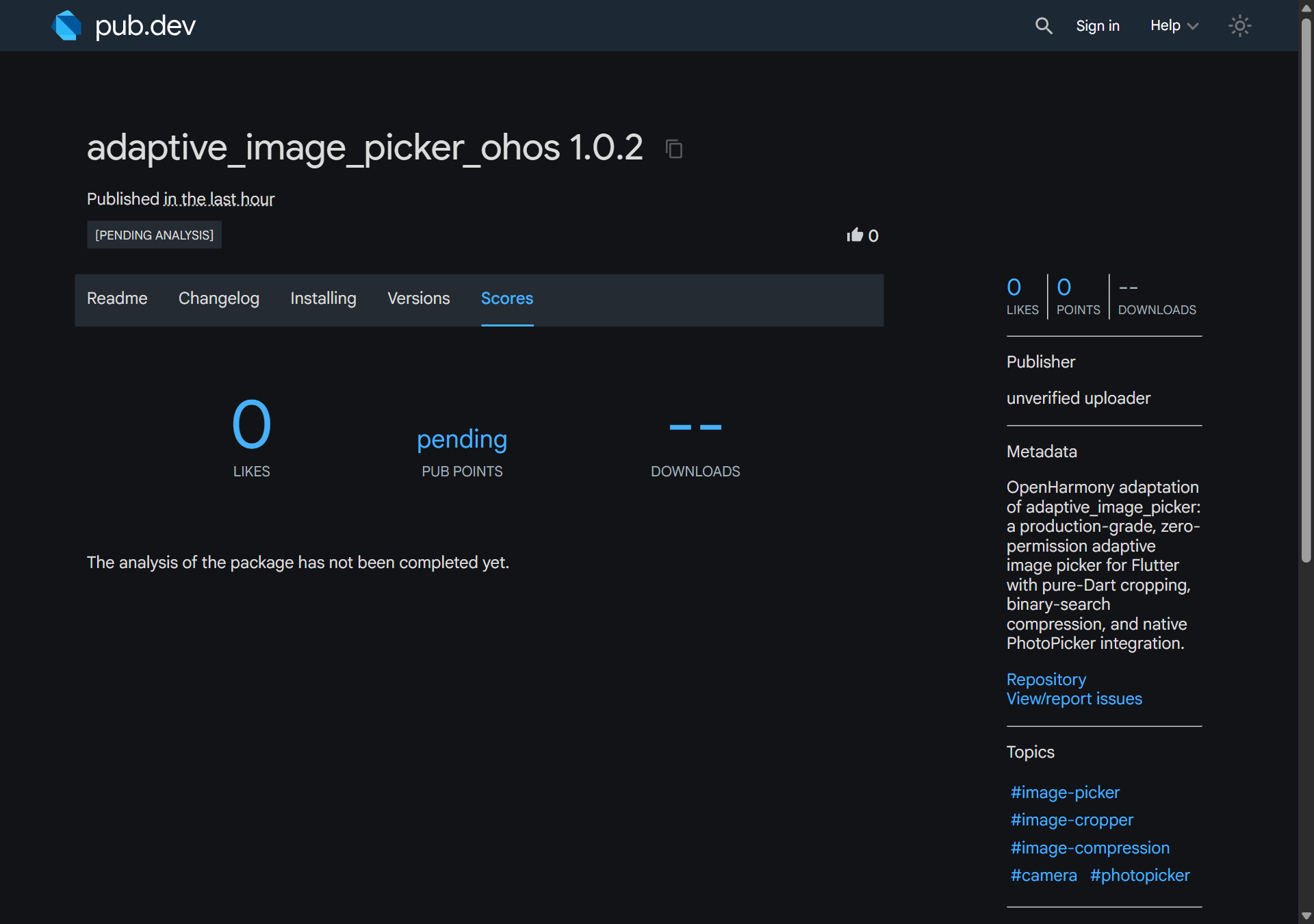Click the [PENDING ANALYSIS] tag
This screenshot has width=1314, height=924.
[x=154, y=235]
